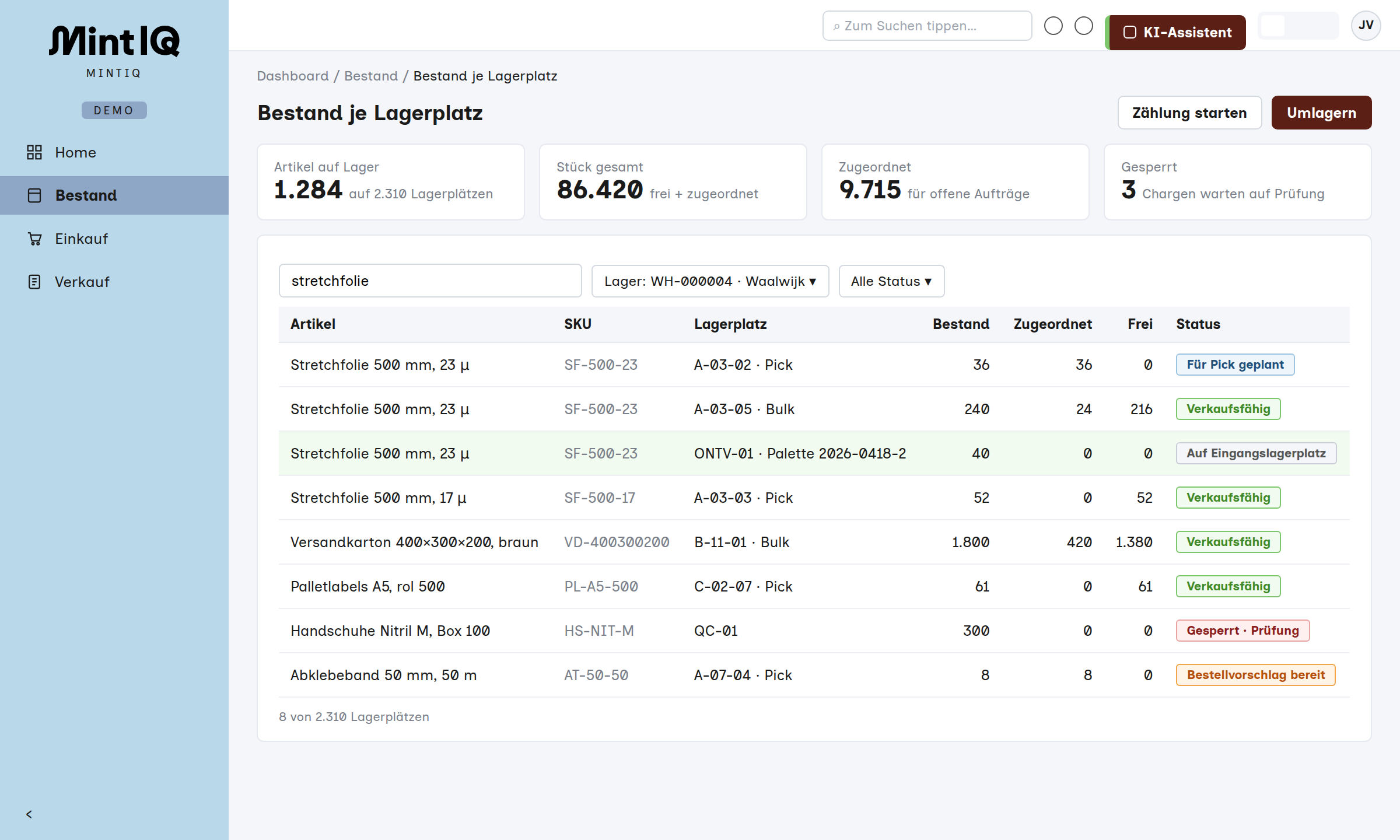Select SKU SF-500-17 cell
The height and width of the screenshot is (840, 1400).
[x=600, y=498]
